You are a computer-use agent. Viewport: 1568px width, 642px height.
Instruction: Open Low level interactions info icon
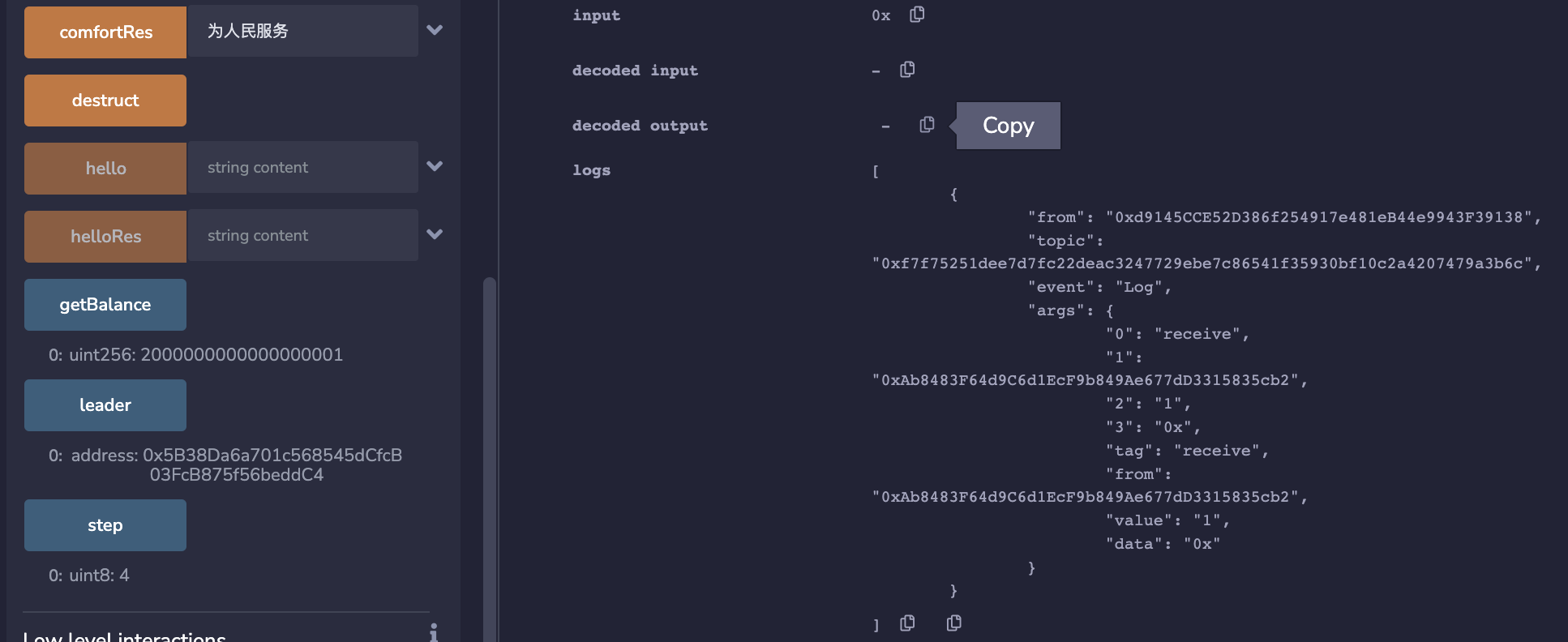click(434, 633)
